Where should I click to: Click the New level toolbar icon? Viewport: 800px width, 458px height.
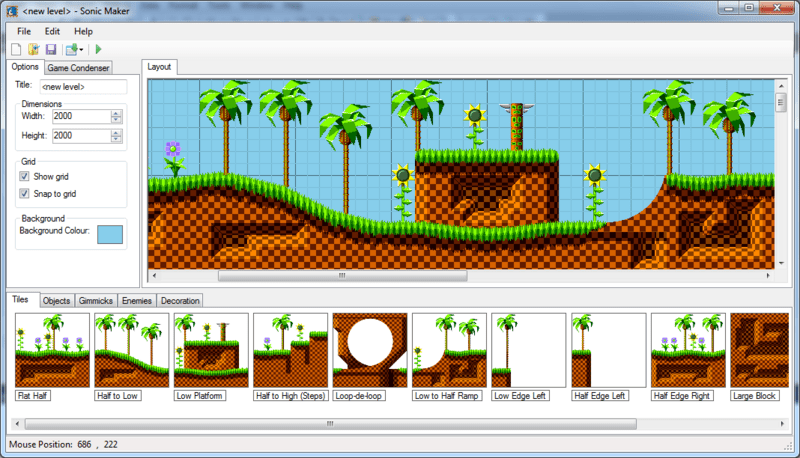(16, 49)
